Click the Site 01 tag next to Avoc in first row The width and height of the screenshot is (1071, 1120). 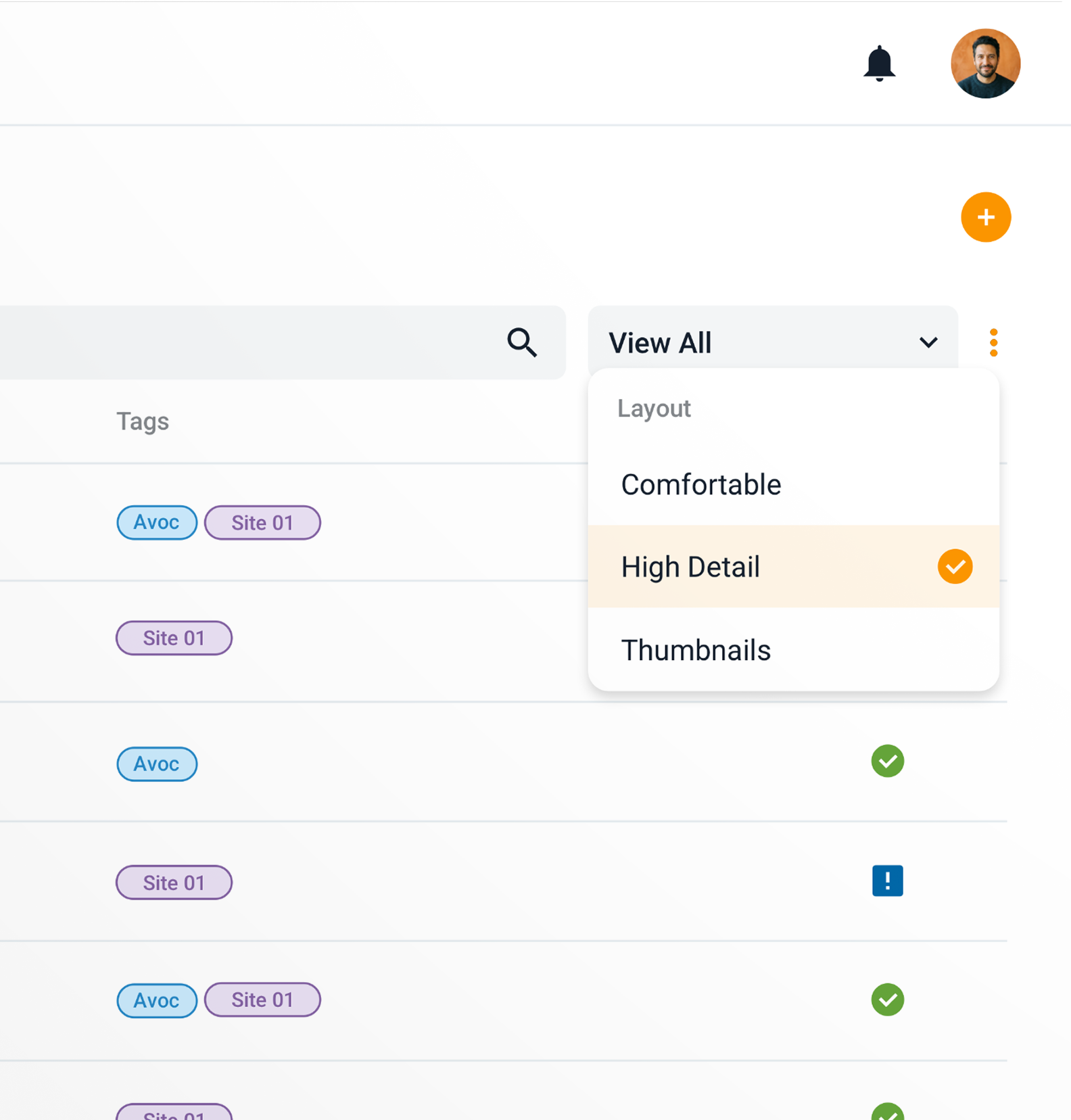[x=262, y=522]
